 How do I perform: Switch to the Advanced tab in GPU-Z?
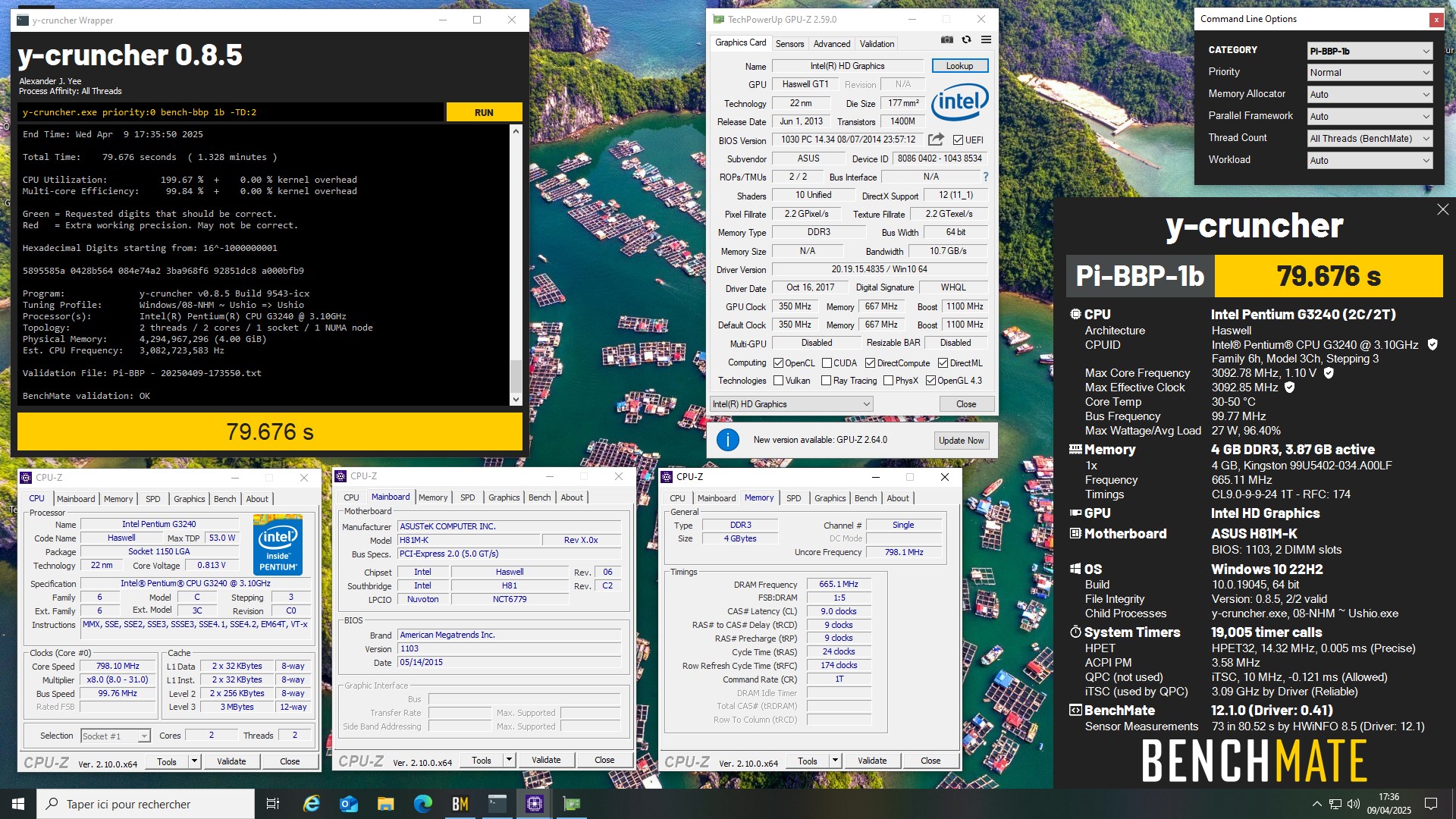[832, 44]
